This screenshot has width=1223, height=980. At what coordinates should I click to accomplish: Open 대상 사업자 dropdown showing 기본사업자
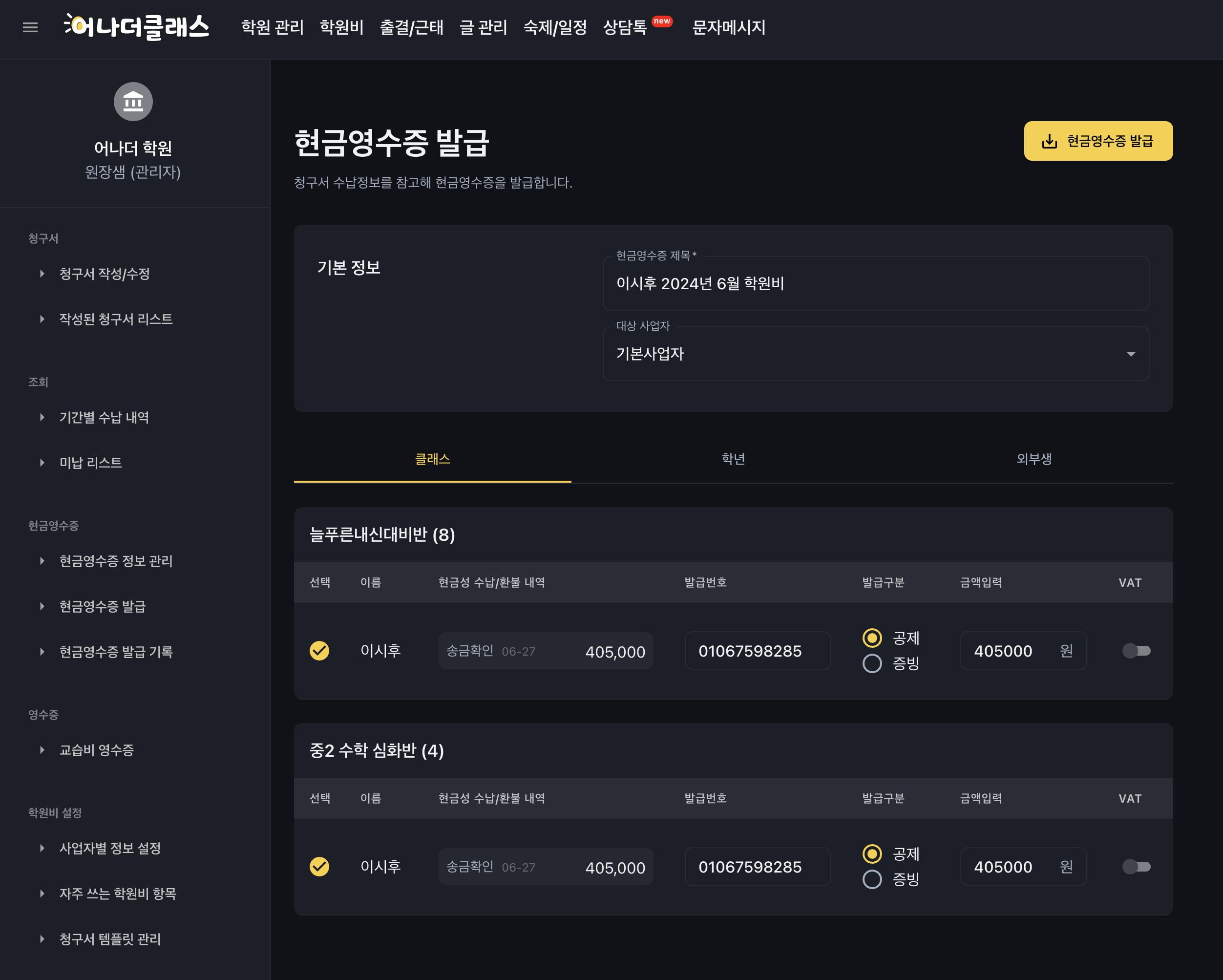click(876, 354)
